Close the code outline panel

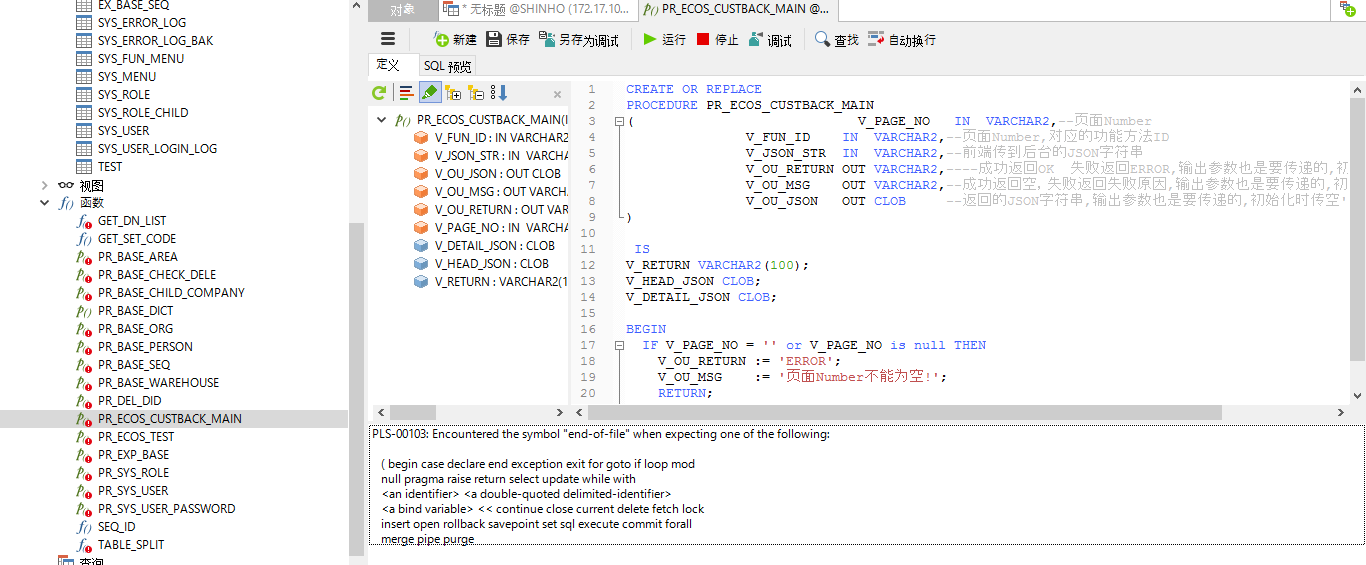click(557, 94)
